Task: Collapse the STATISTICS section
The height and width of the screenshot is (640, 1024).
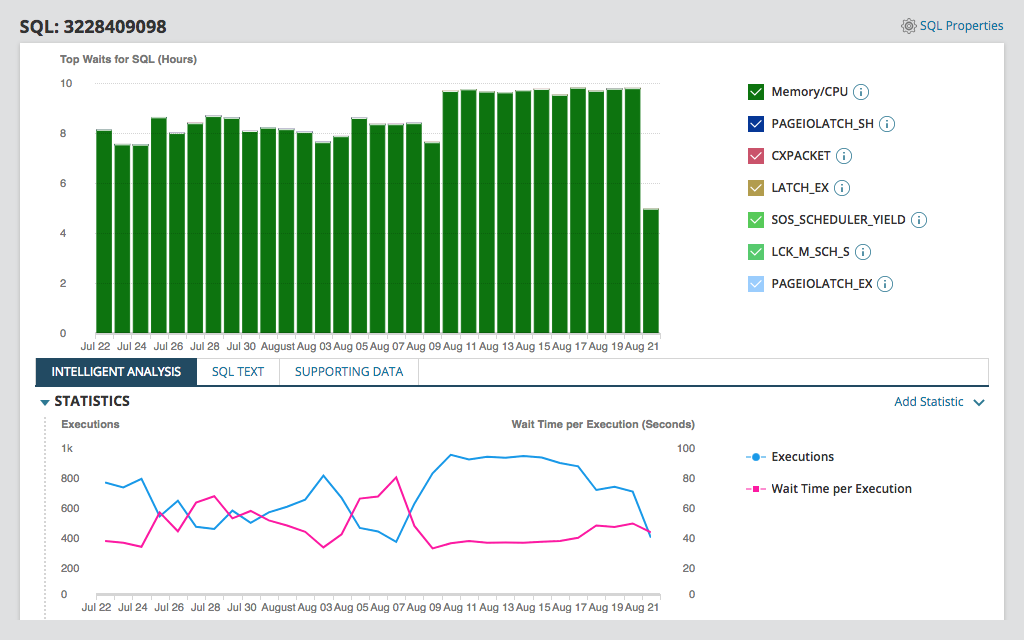Action: coord(45,402)
